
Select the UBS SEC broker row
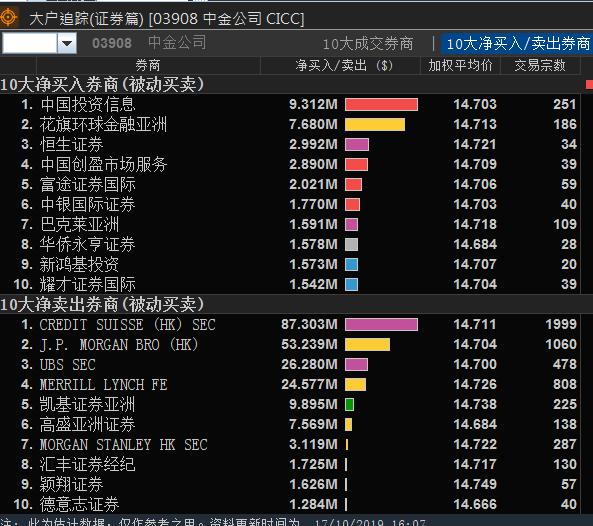tap(290, 365)
